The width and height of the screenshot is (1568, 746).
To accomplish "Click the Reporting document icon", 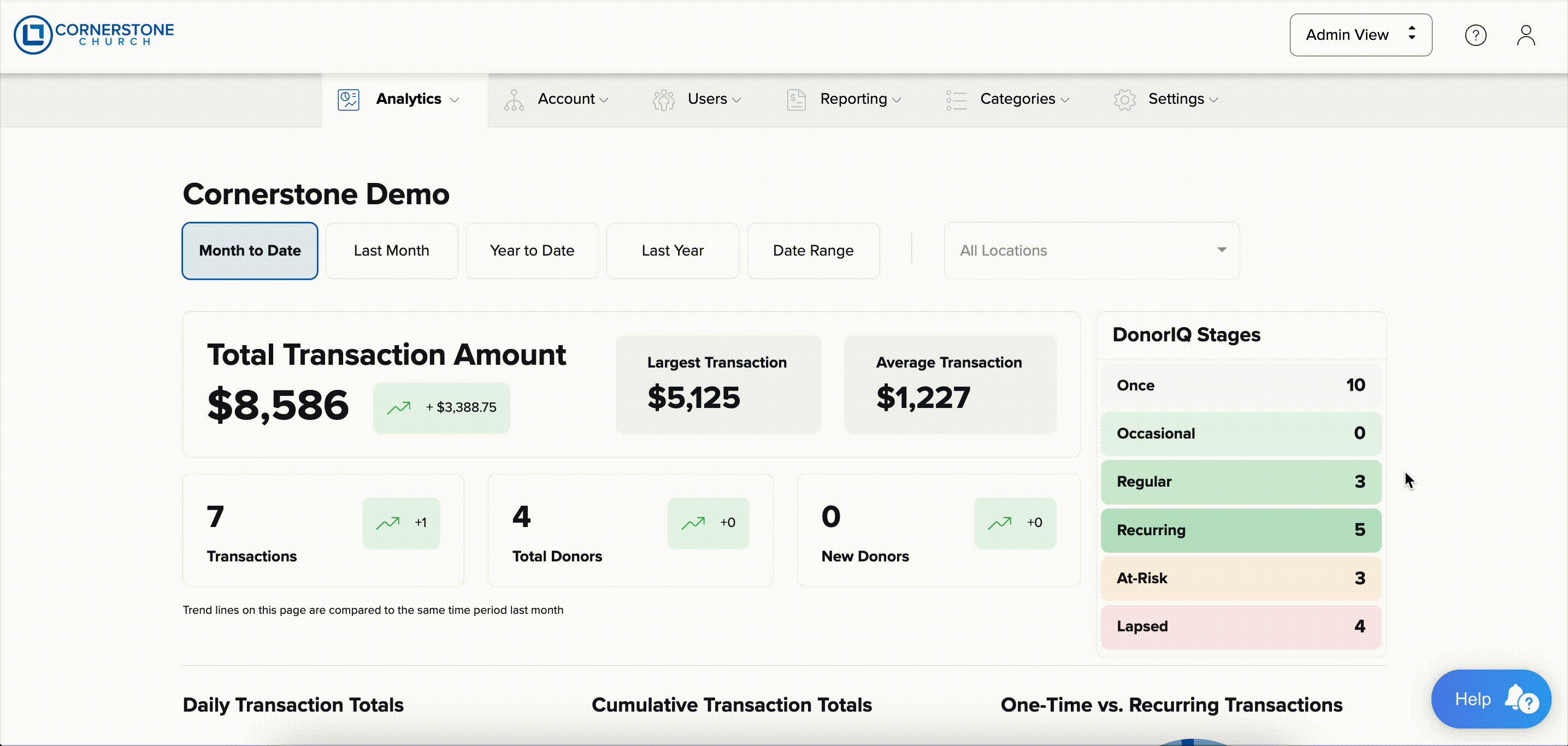I will (x=796, y=100).
